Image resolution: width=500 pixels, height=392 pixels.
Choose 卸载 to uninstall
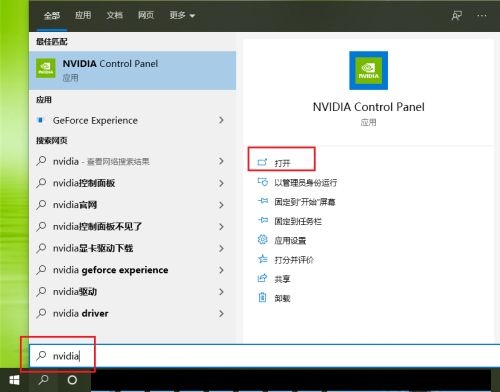click(x=282, y=298)
